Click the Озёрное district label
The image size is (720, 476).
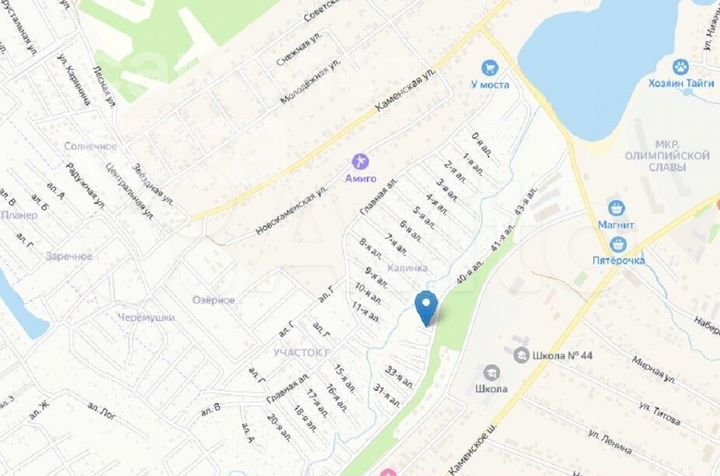click(x=214, y=300)
